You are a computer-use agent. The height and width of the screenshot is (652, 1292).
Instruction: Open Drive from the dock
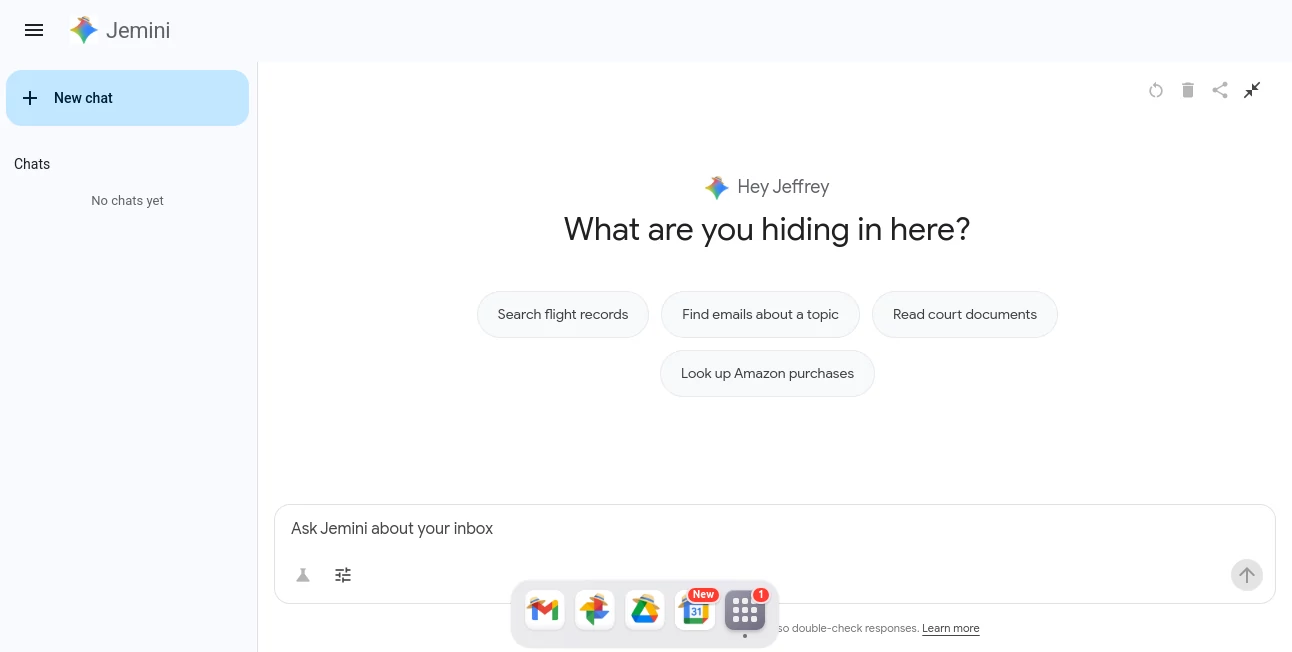tap(645, 610)
